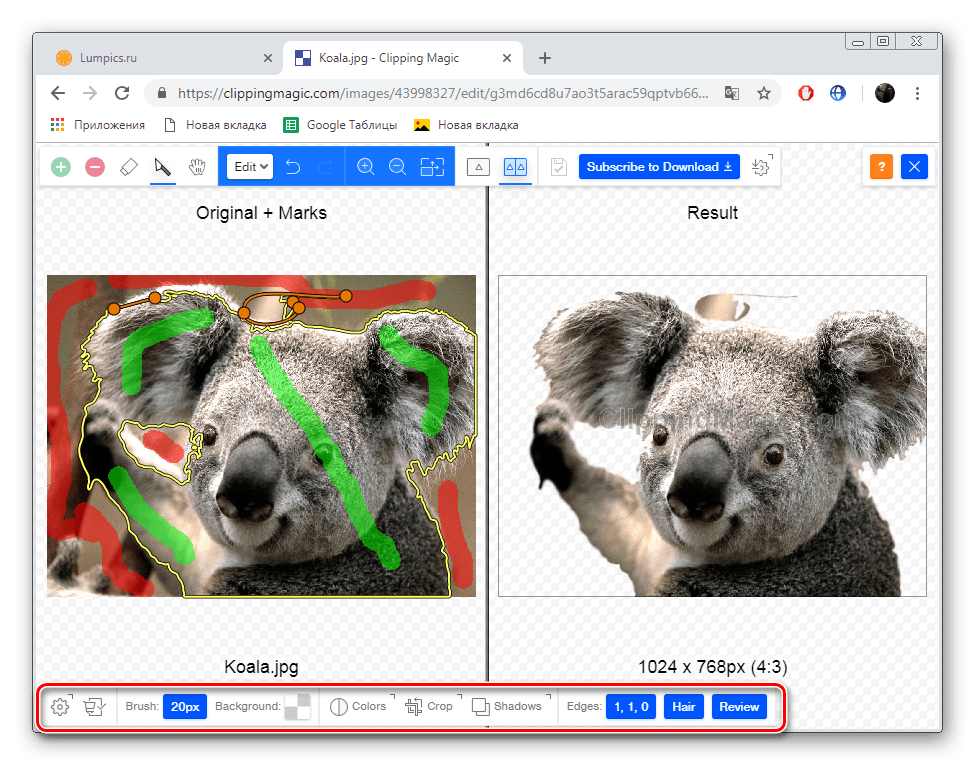Select the red Remove (minus) tool
975x765 pixels.
(95, 167)
